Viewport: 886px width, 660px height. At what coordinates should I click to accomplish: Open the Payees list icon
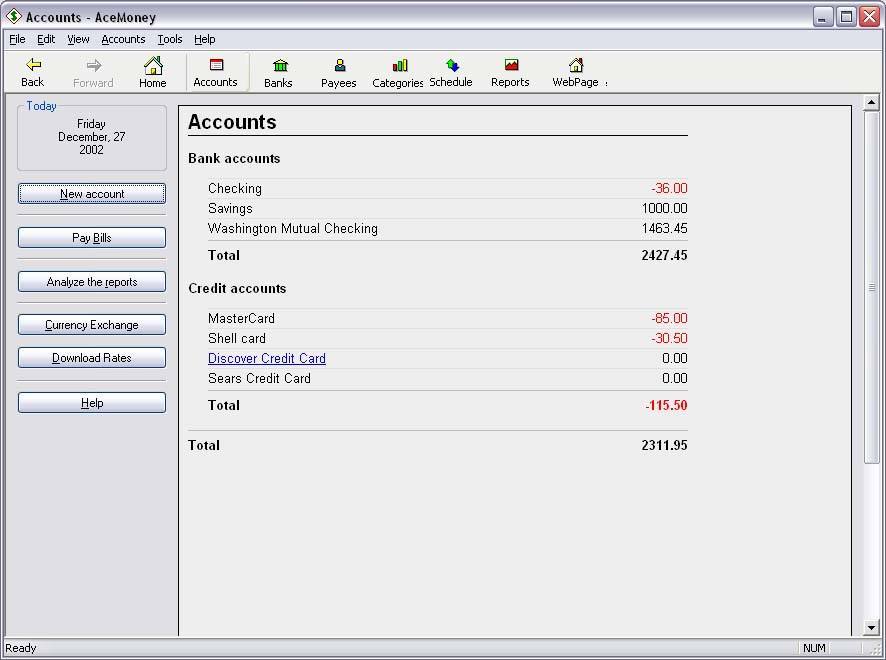point(338,71)
